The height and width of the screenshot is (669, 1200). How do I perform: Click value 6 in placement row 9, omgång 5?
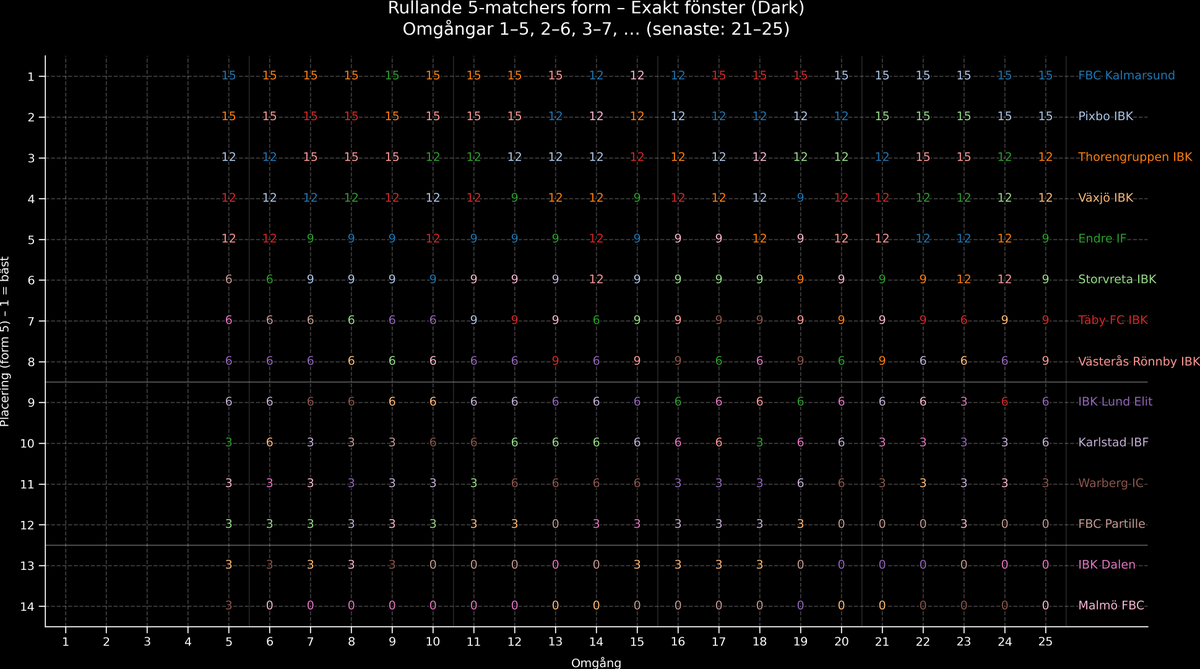229,402
